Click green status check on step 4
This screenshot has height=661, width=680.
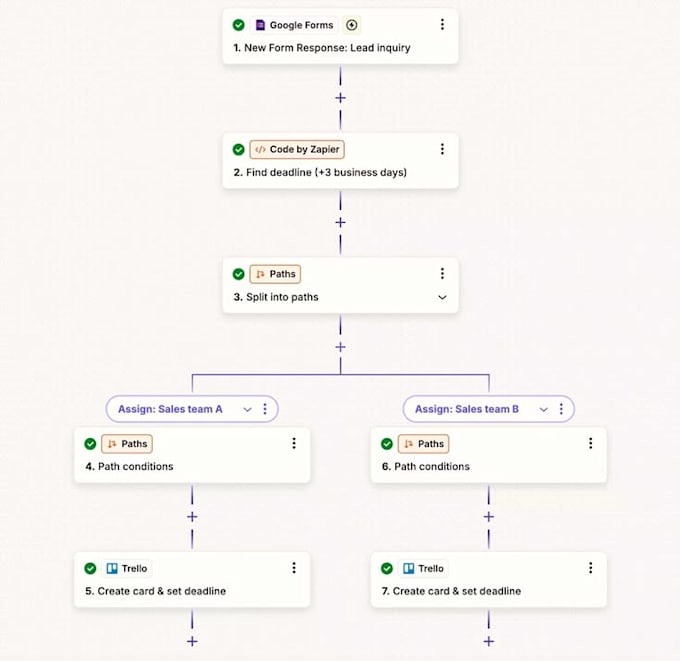click(90, 444)
